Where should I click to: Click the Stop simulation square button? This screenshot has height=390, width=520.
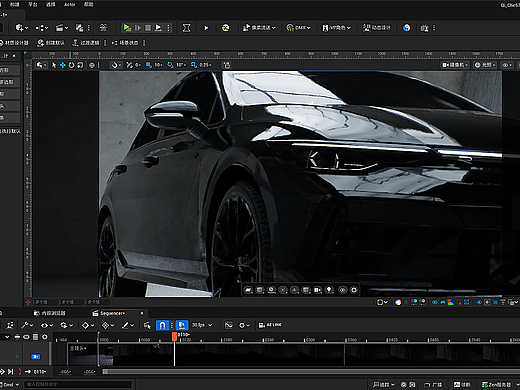pyautogui.click(x=148, y=28)
